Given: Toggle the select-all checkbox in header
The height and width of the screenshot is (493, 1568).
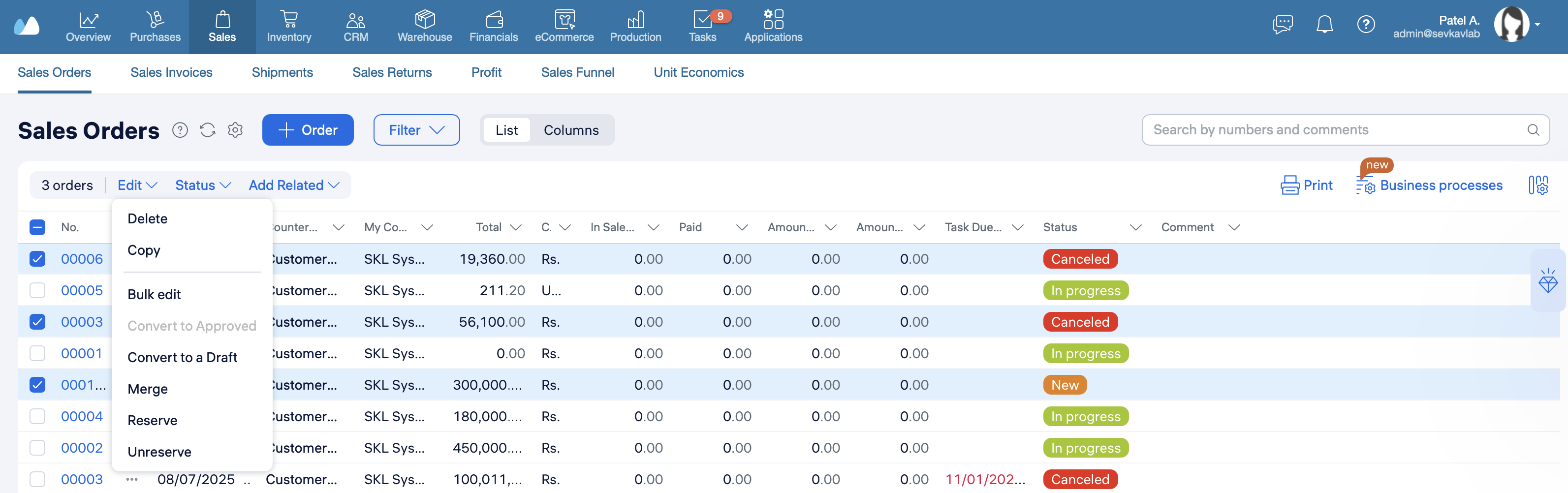Looking at the screenshot, I should click(37, 228).
